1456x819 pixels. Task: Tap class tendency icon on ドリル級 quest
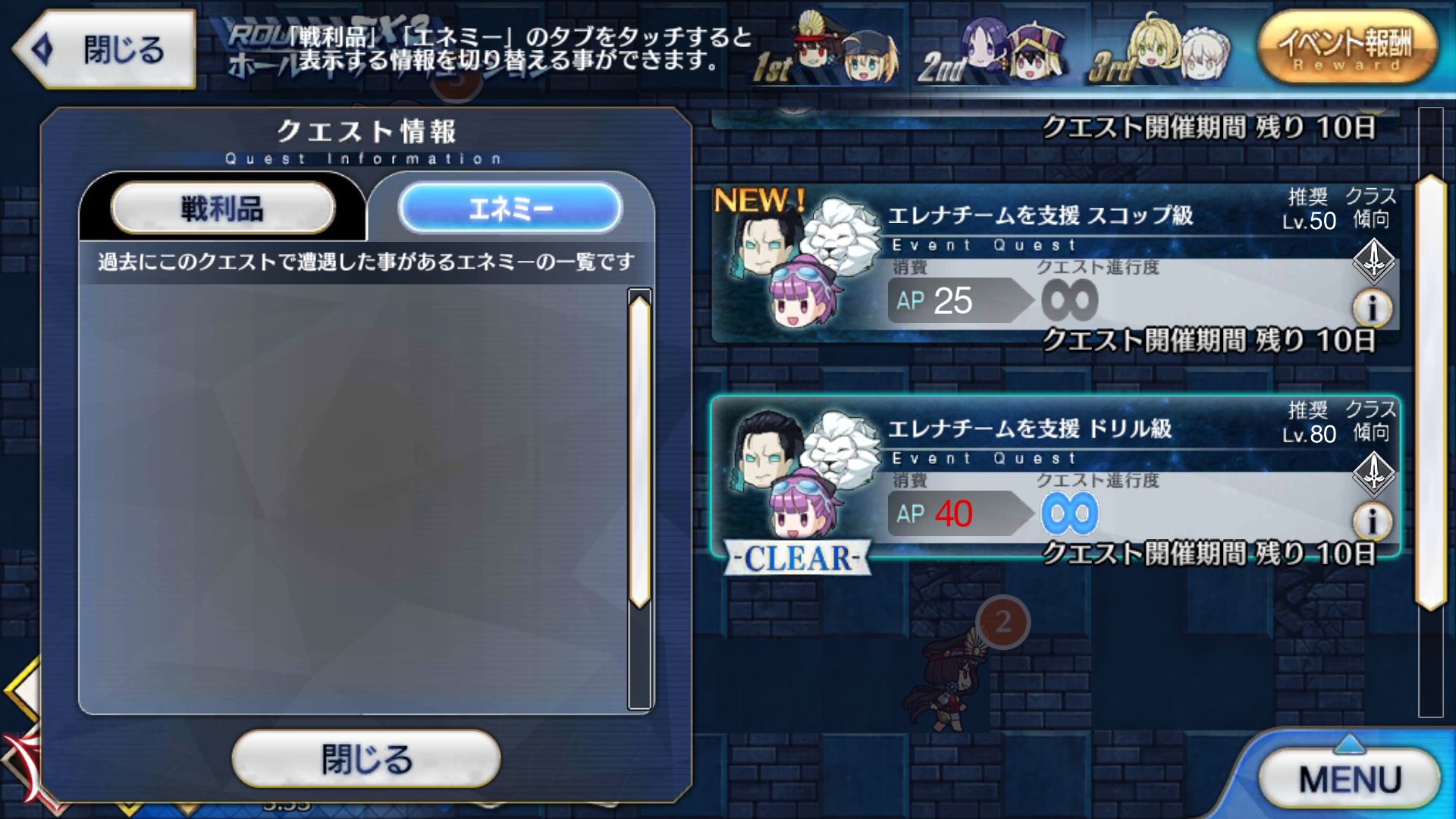coord(1373,473)
